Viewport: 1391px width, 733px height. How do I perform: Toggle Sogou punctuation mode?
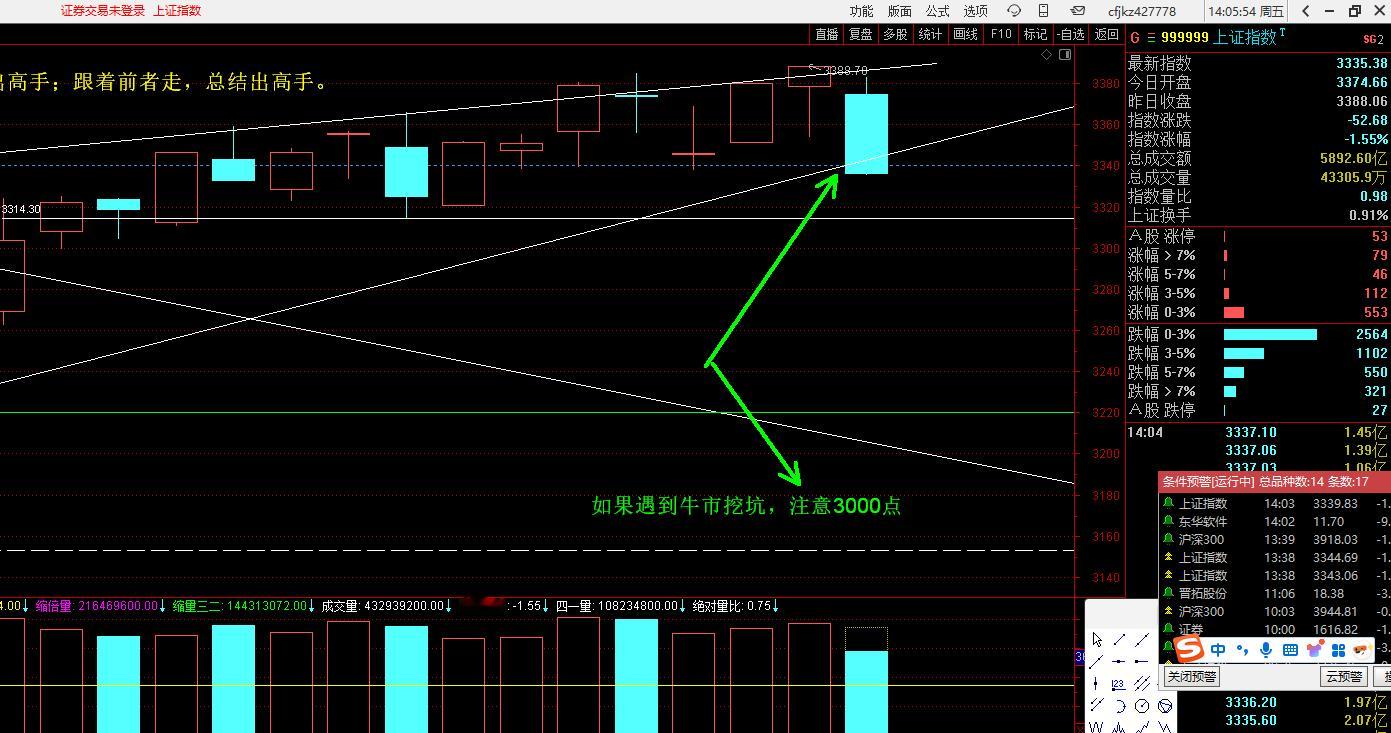point(1243,650)
